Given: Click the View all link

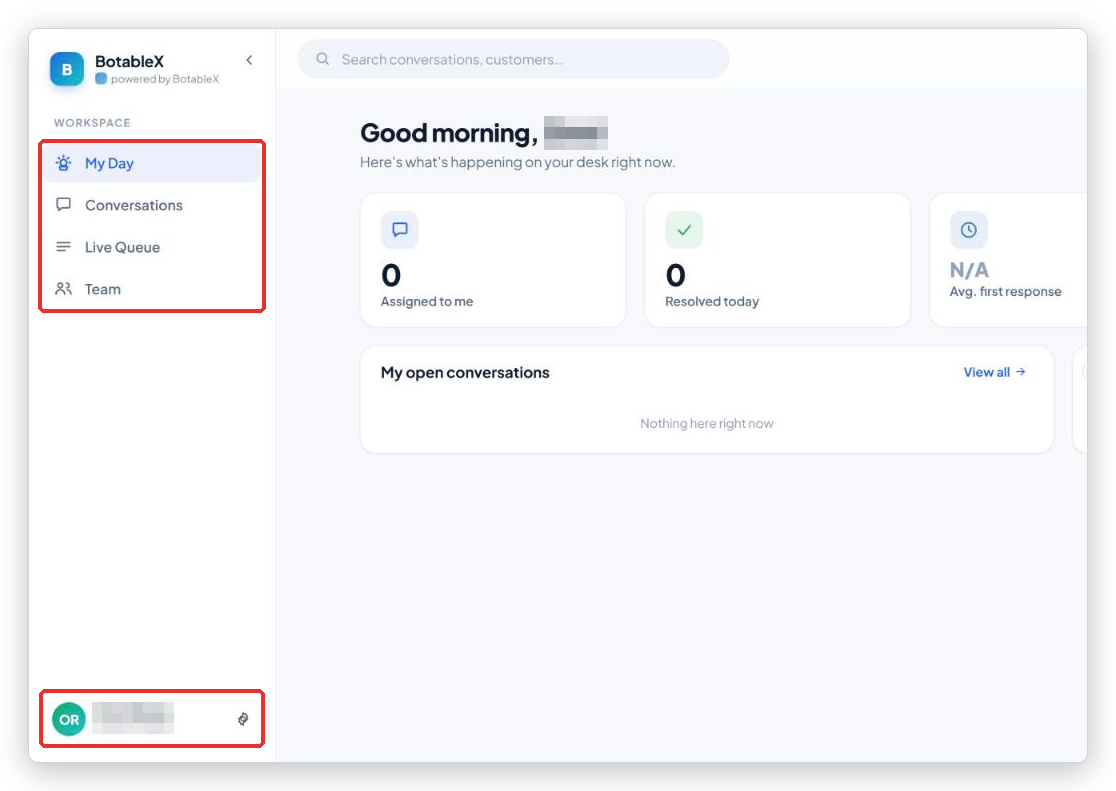Looking at the screenshot, I should [x=994, y=372].
